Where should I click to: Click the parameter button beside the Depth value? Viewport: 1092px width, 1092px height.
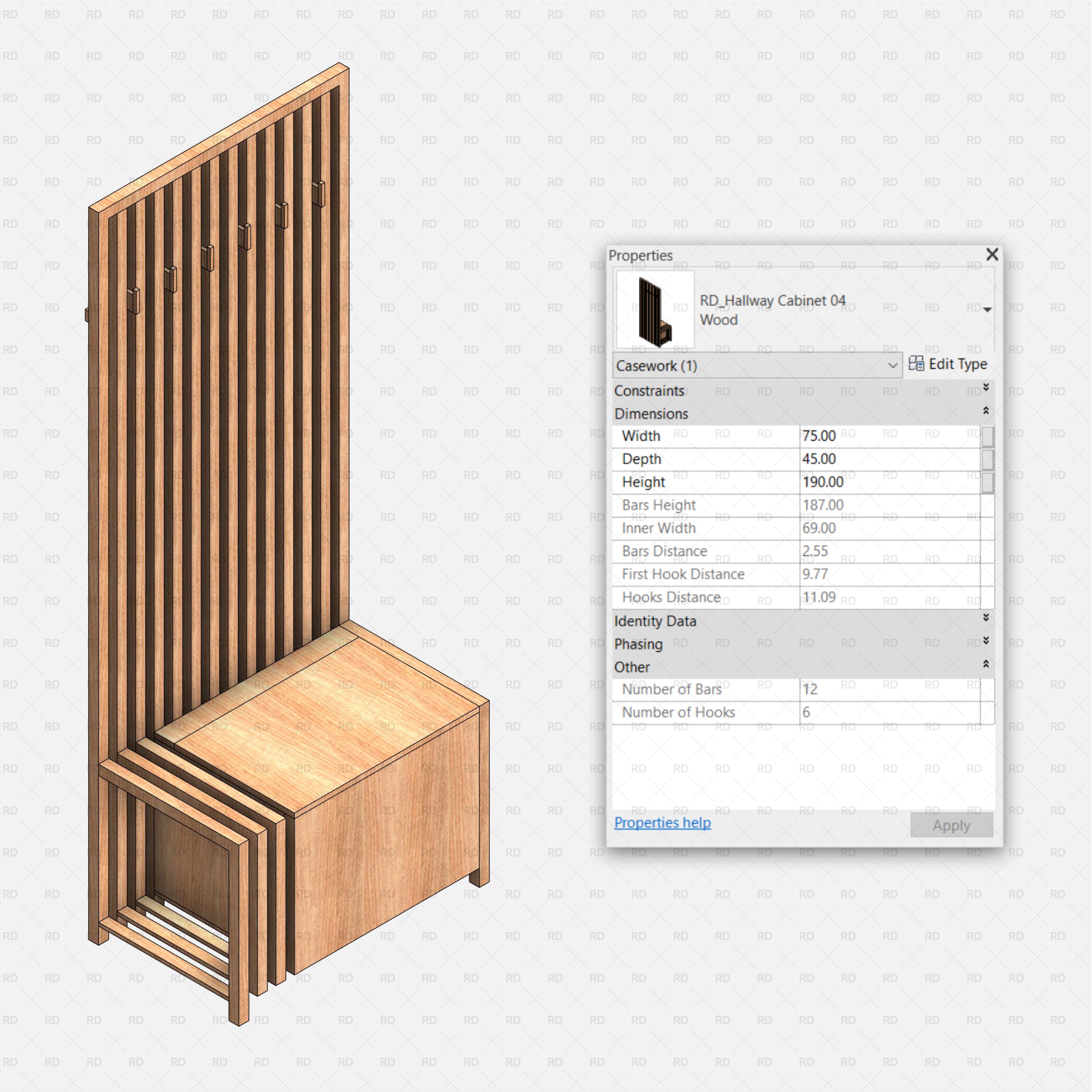(988, 459)
